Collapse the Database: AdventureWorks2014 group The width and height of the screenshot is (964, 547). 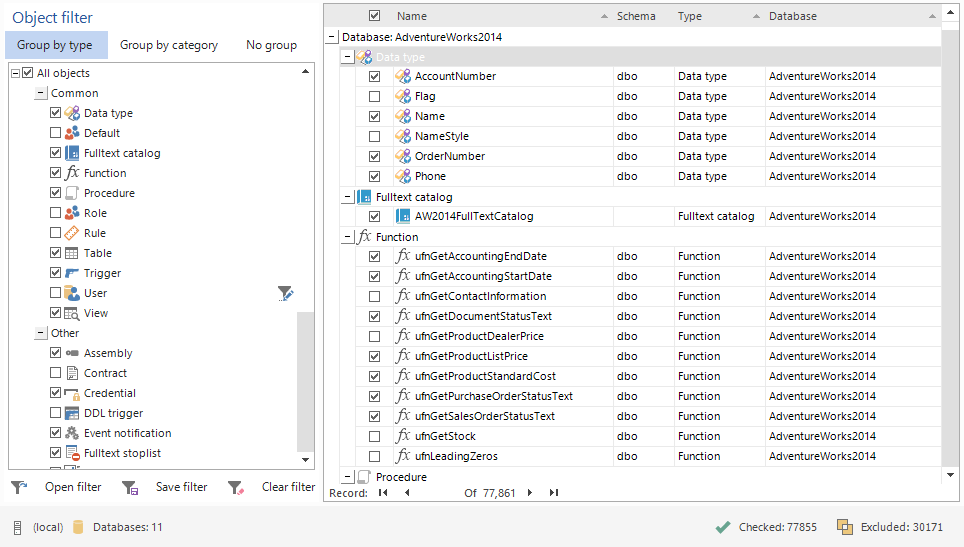[331, 37]
